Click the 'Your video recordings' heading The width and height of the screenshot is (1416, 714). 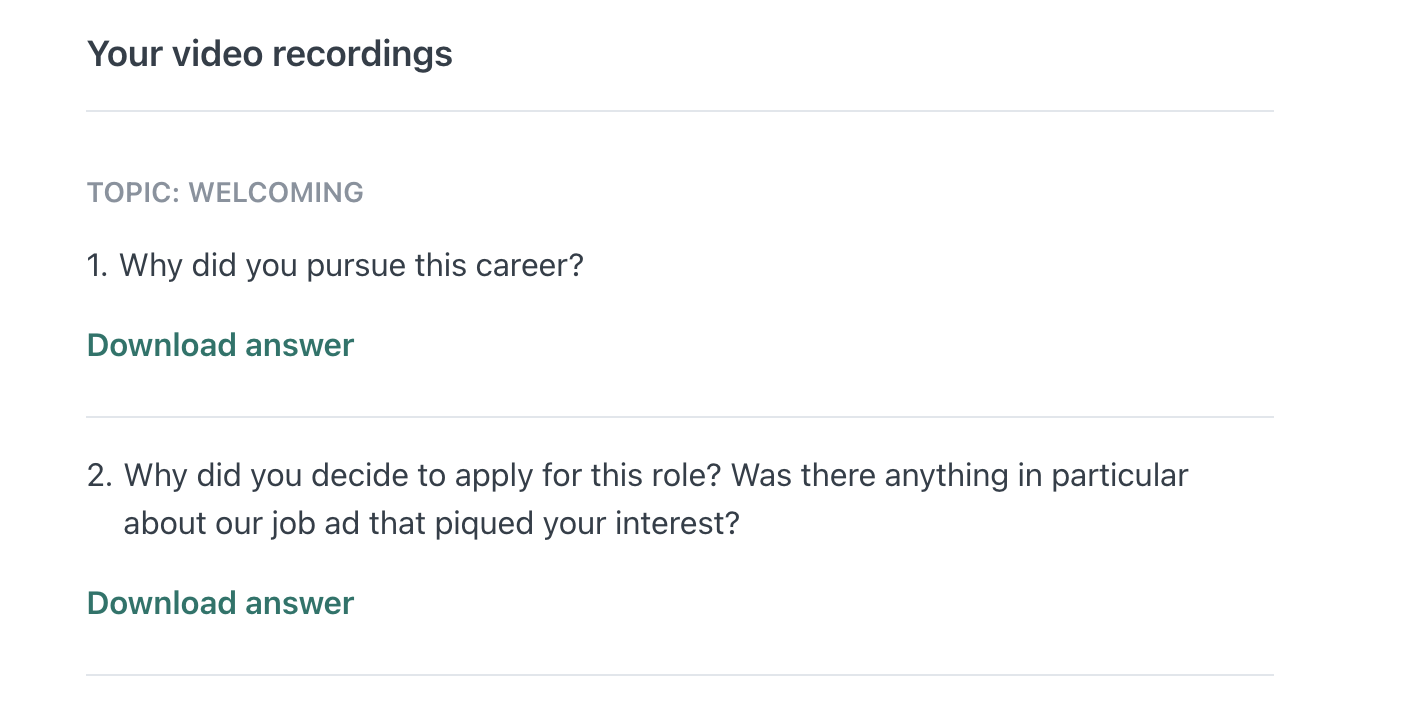[x=269, y=53]
